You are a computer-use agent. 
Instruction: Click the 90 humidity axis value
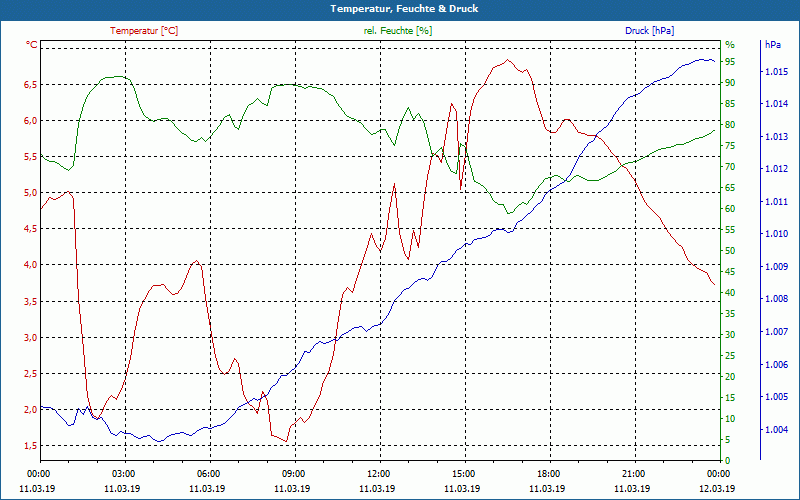(730, 83)
